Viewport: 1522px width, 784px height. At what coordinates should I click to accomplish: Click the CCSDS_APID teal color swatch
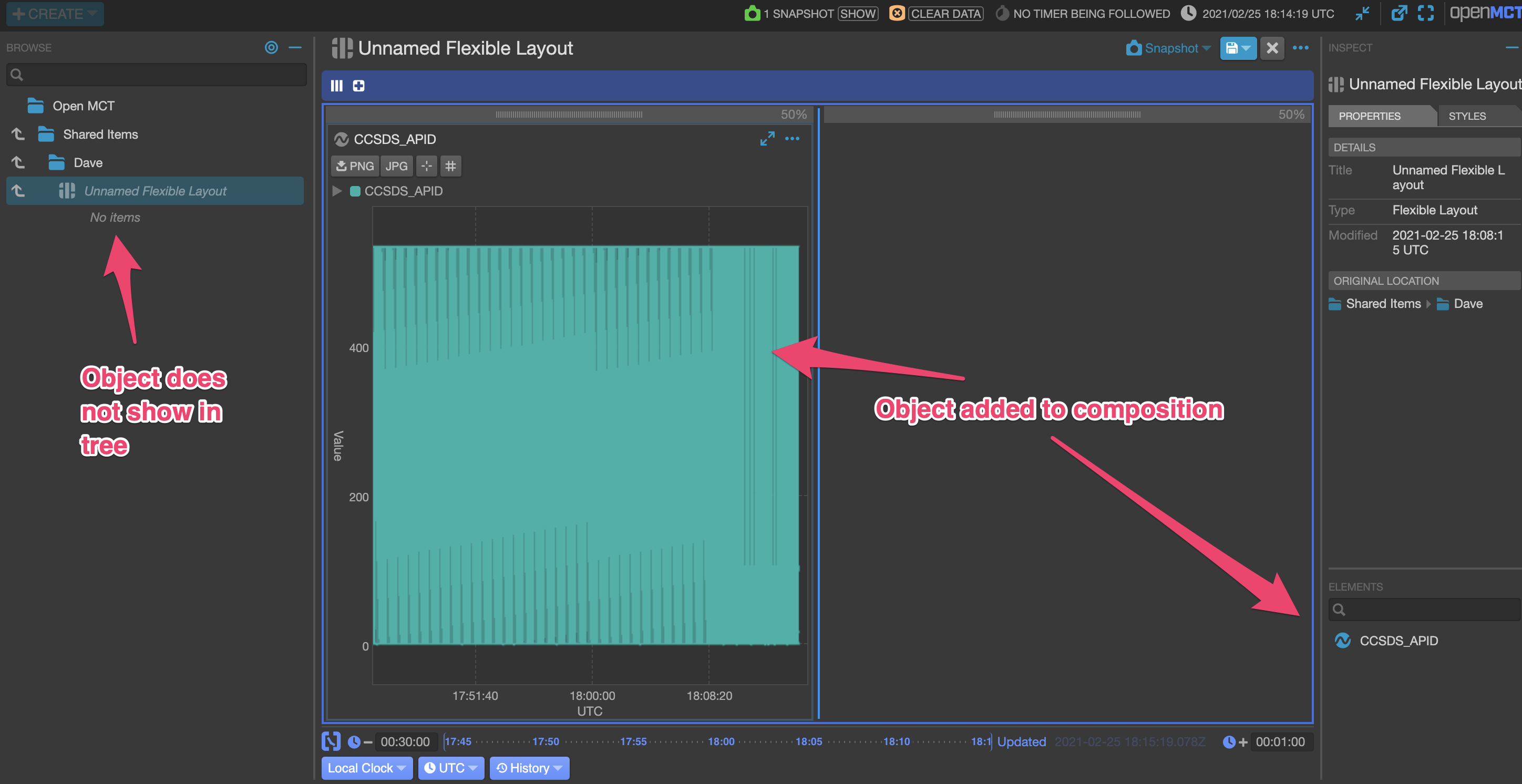pos(355,191)
